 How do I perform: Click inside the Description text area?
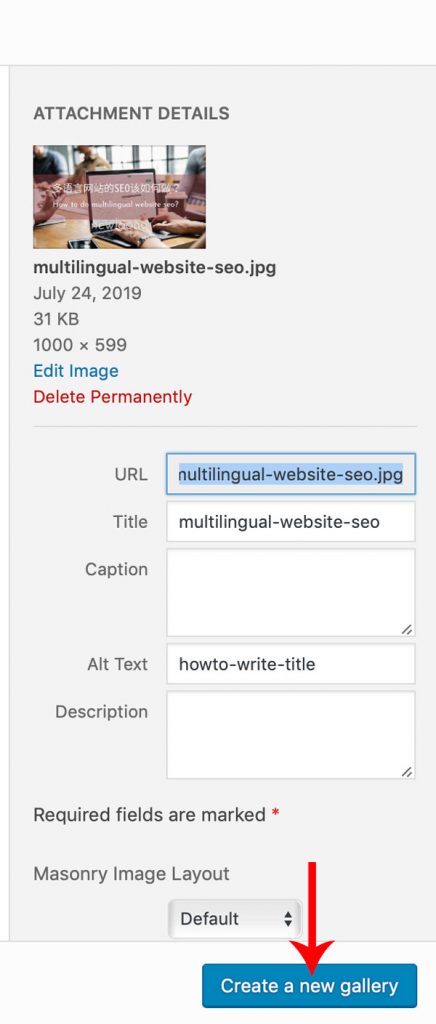(x=290, y=735)
